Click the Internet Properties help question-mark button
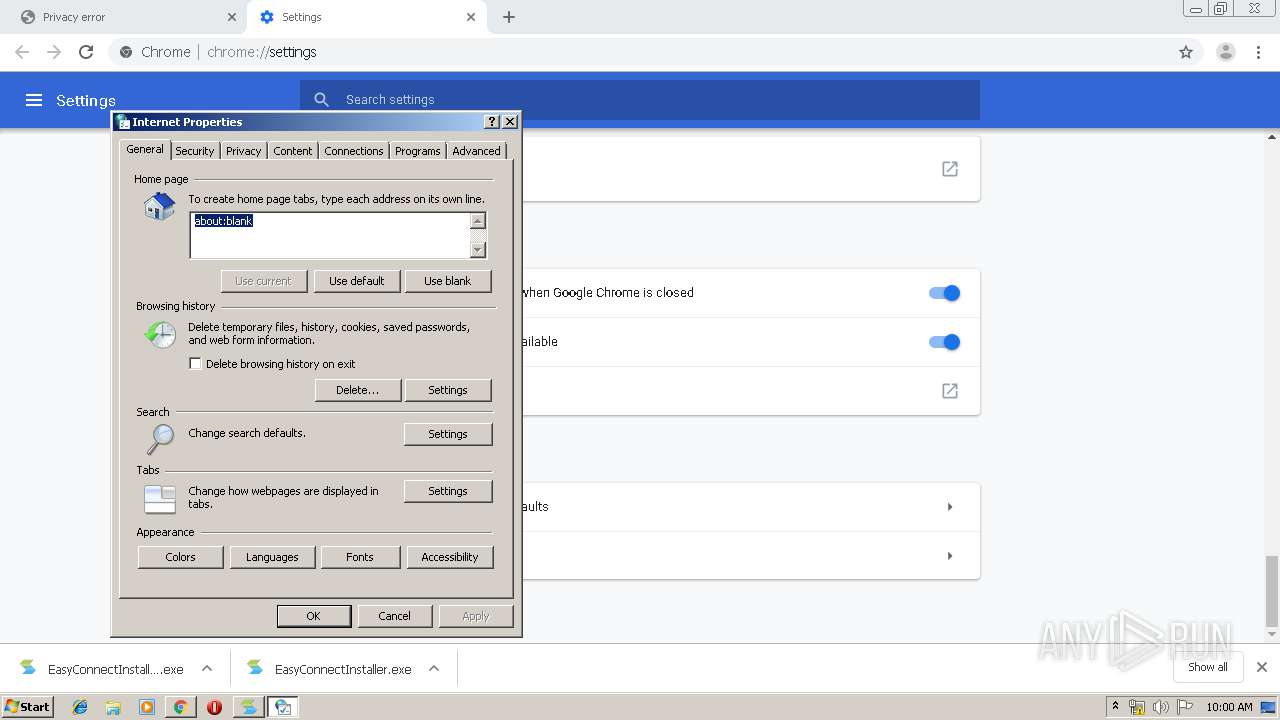The height and width of the screenshot is (720, 1280). click(x=491, y=121)
